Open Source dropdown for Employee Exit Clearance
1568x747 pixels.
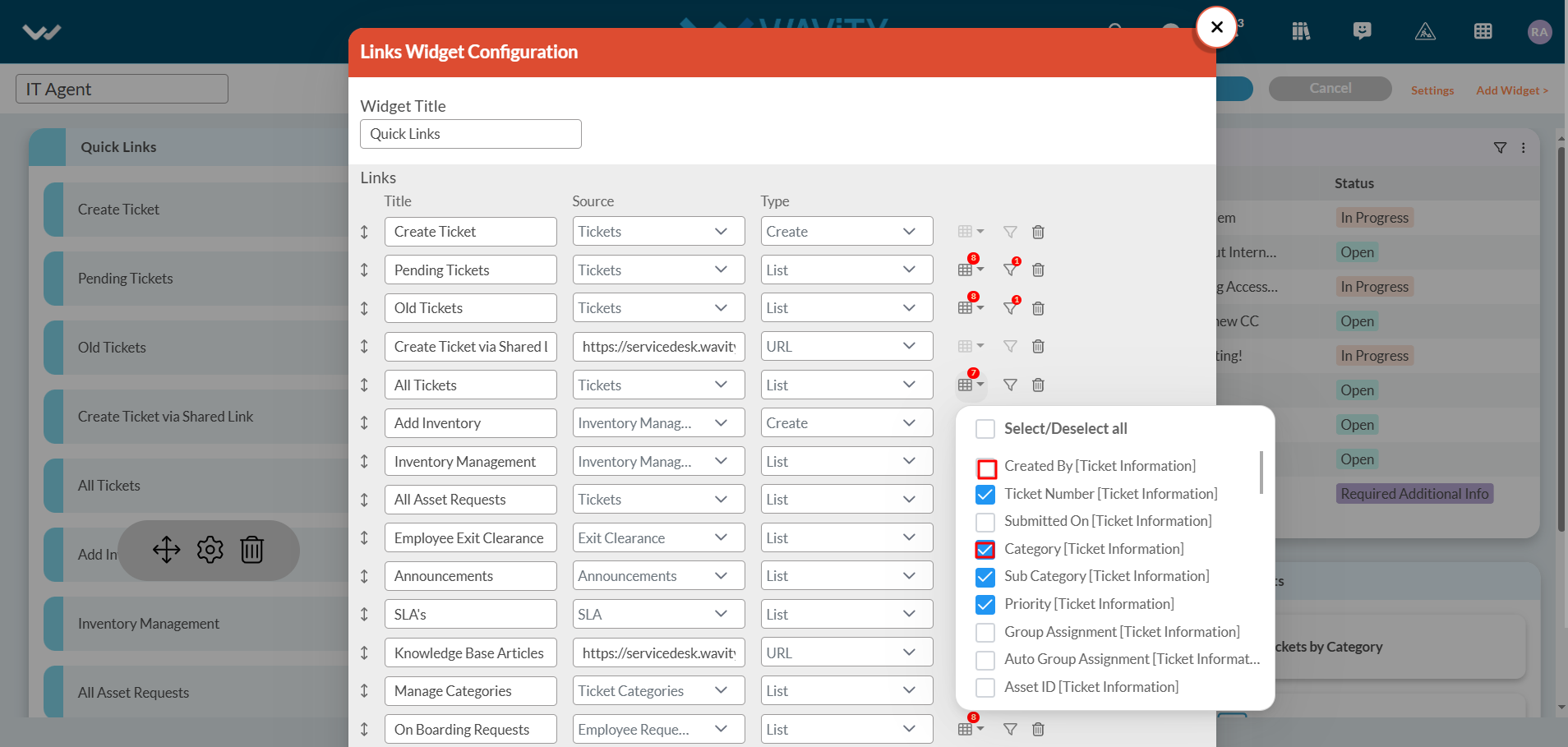[658, 538]
